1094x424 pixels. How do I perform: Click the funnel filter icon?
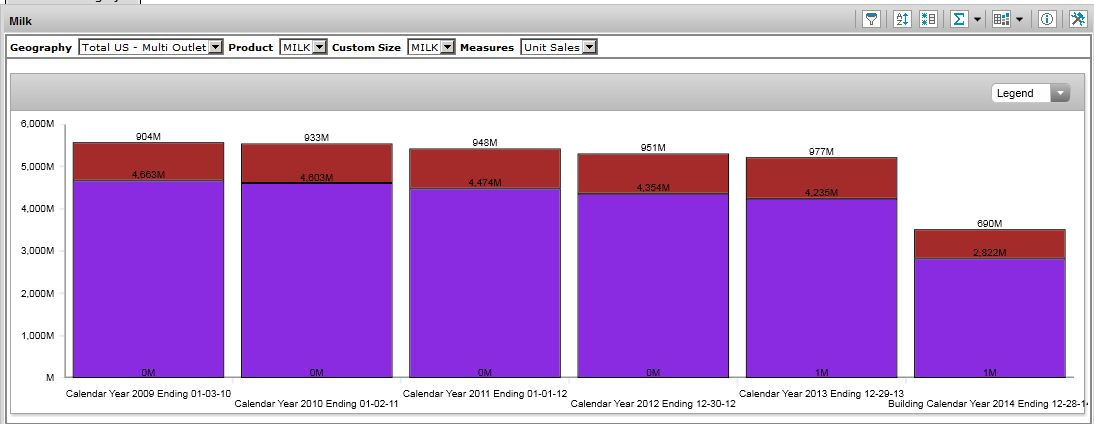coord(871,19)
